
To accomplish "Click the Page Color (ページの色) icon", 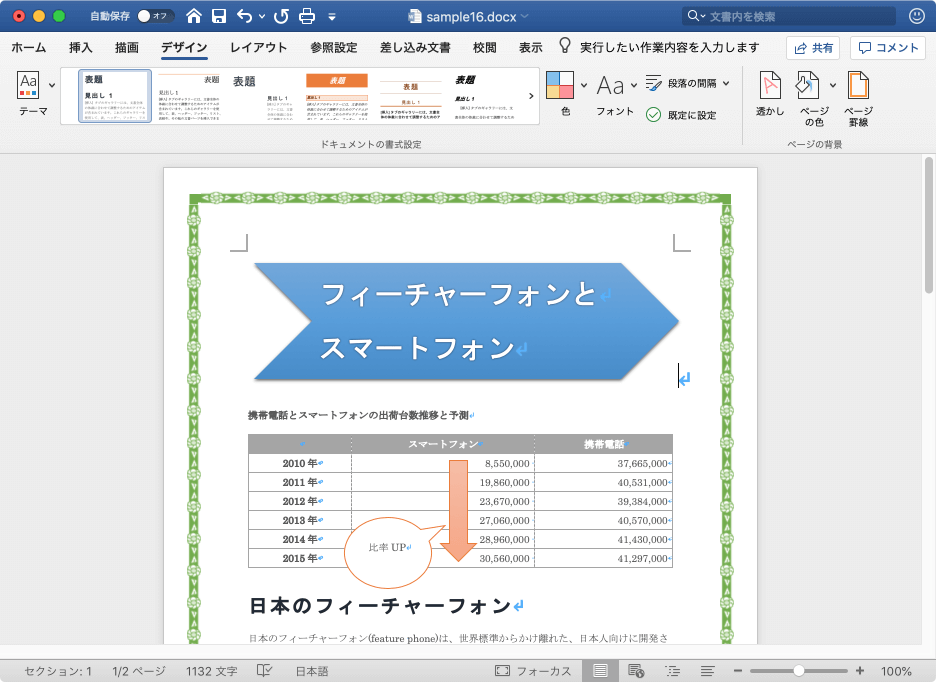I will (808, 85).
